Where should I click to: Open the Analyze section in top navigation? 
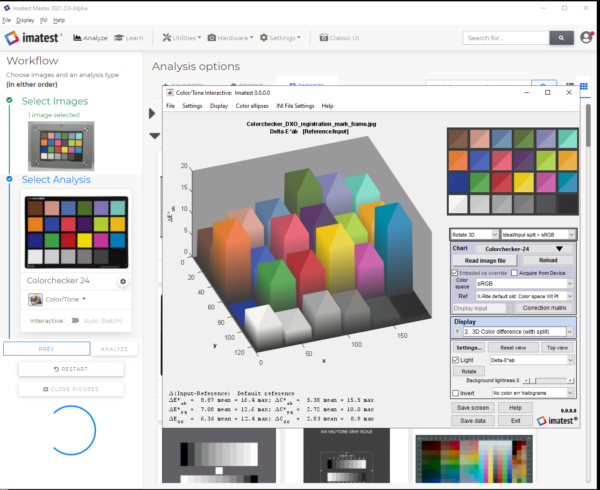click(90, 38)
